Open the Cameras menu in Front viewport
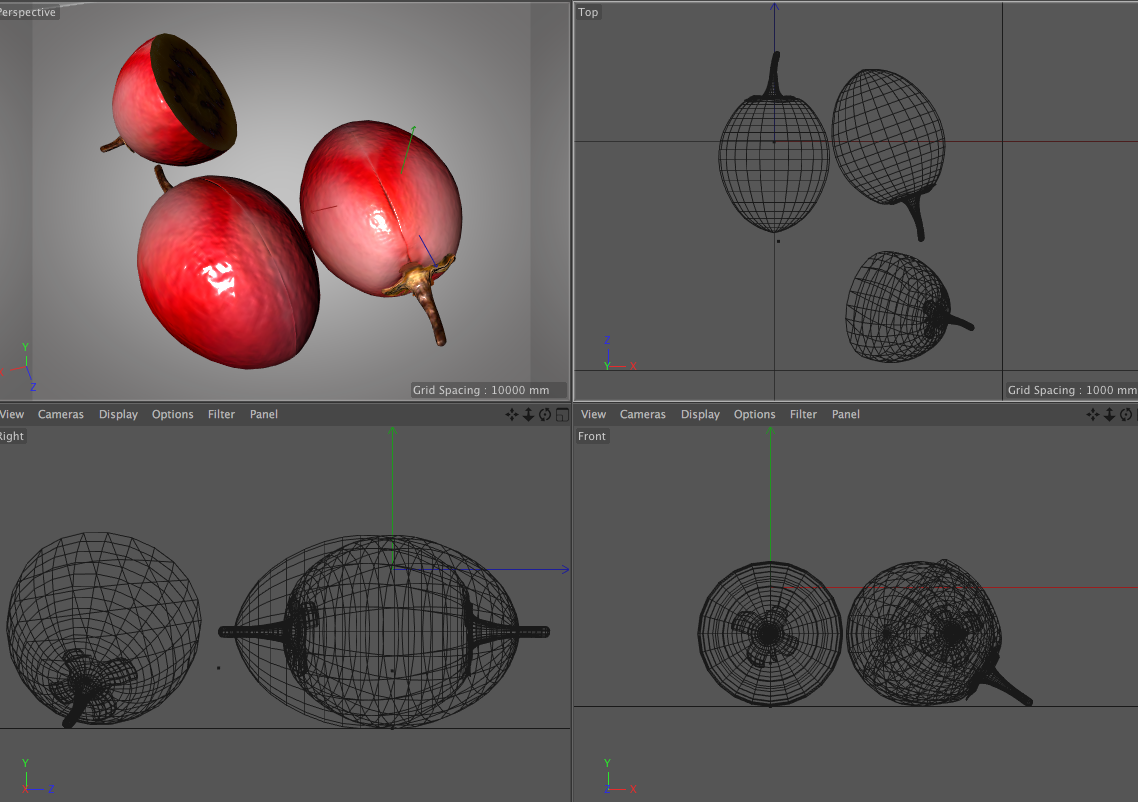The width and height of the screenshot is (1138, 802). pyautogui.click(x=642, y=414)
